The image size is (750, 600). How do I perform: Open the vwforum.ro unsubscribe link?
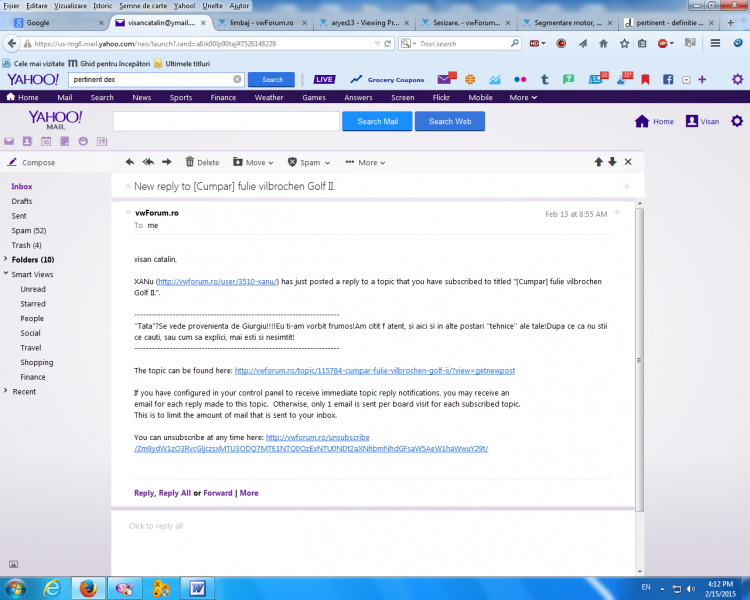tap(311, 443)
